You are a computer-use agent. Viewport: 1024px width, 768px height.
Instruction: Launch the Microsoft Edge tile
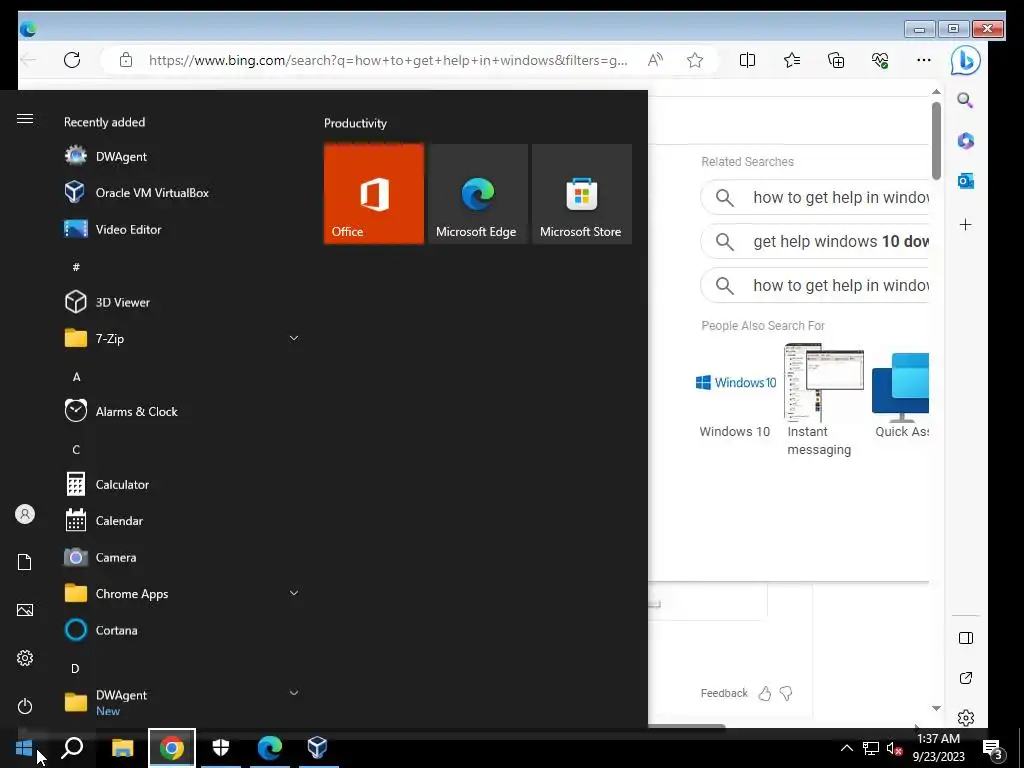pos(478,194)
